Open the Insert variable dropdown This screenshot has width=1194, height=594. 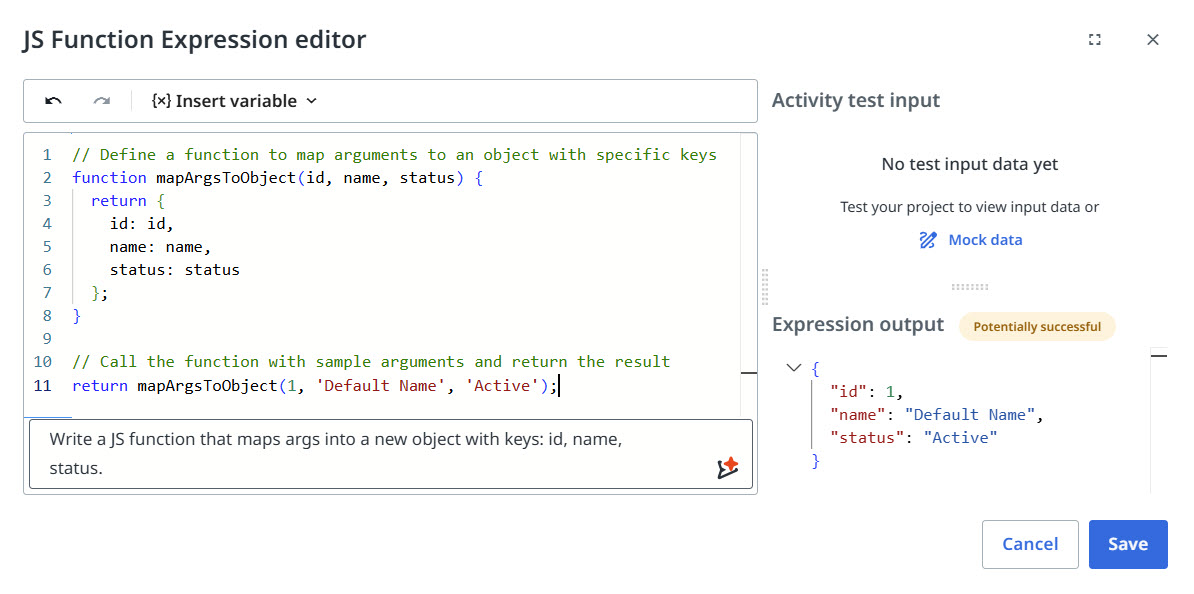point(310,100)
